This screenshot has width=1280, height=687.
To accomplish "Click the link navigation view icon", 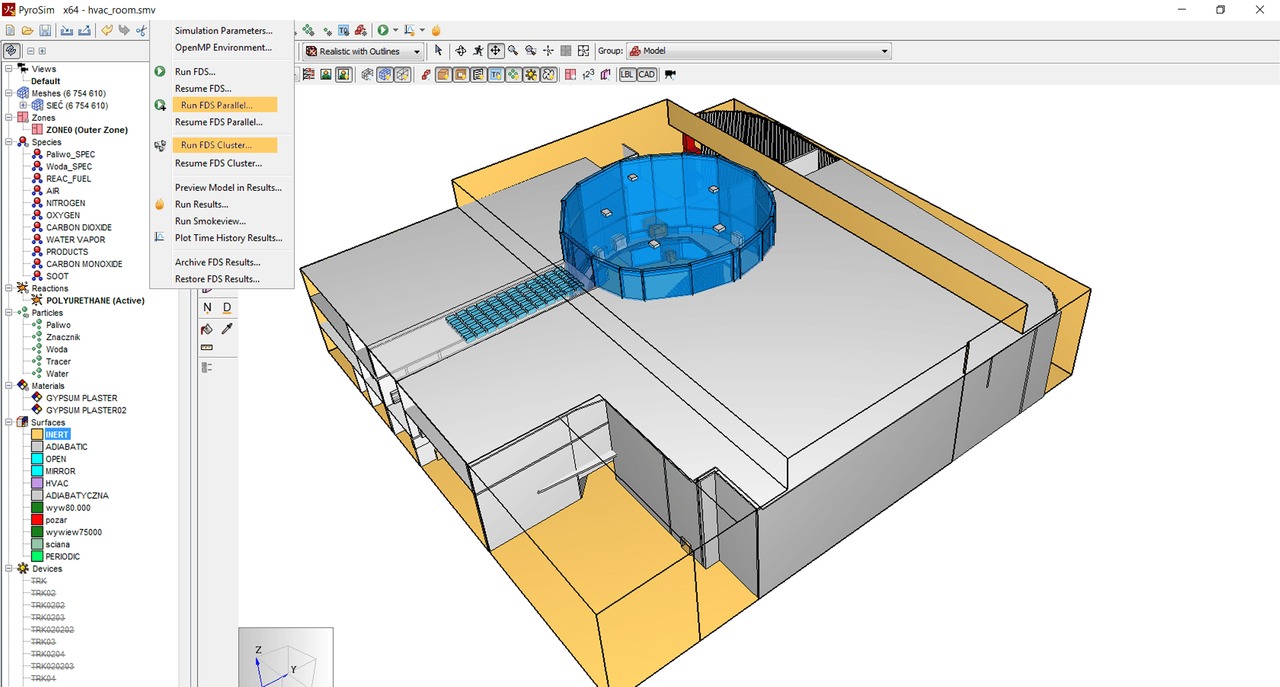I will [11, 51].
